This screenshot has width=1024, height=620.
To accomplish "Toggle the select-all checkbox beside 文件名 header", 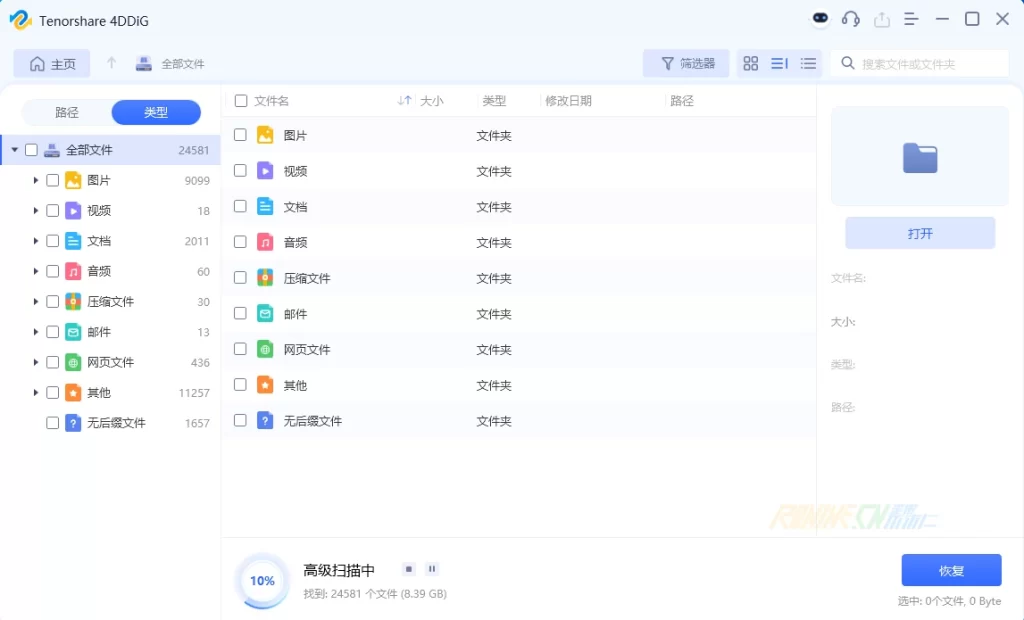I will point(241,101).
